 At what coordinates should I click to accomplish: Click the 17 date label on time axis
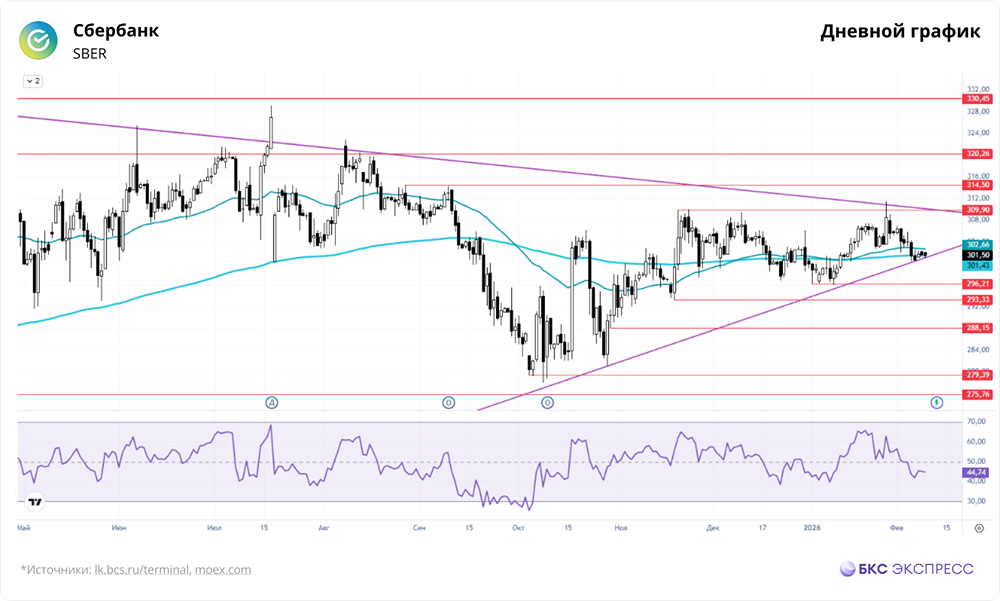pyautogui.click(x=762, y=528)
